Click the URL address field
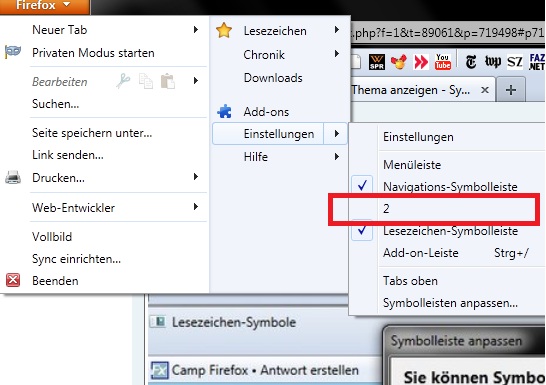This screenshot has width=546, height=385. tap(447, 33)
